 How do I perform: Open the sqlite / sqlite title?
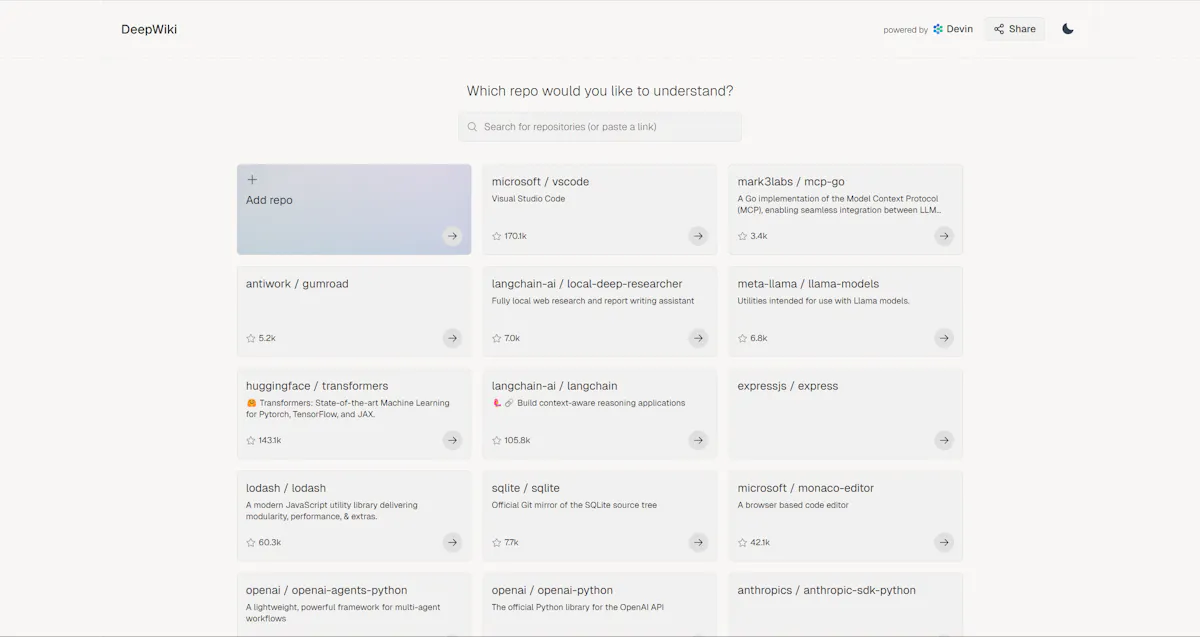[x=526, y=488]
